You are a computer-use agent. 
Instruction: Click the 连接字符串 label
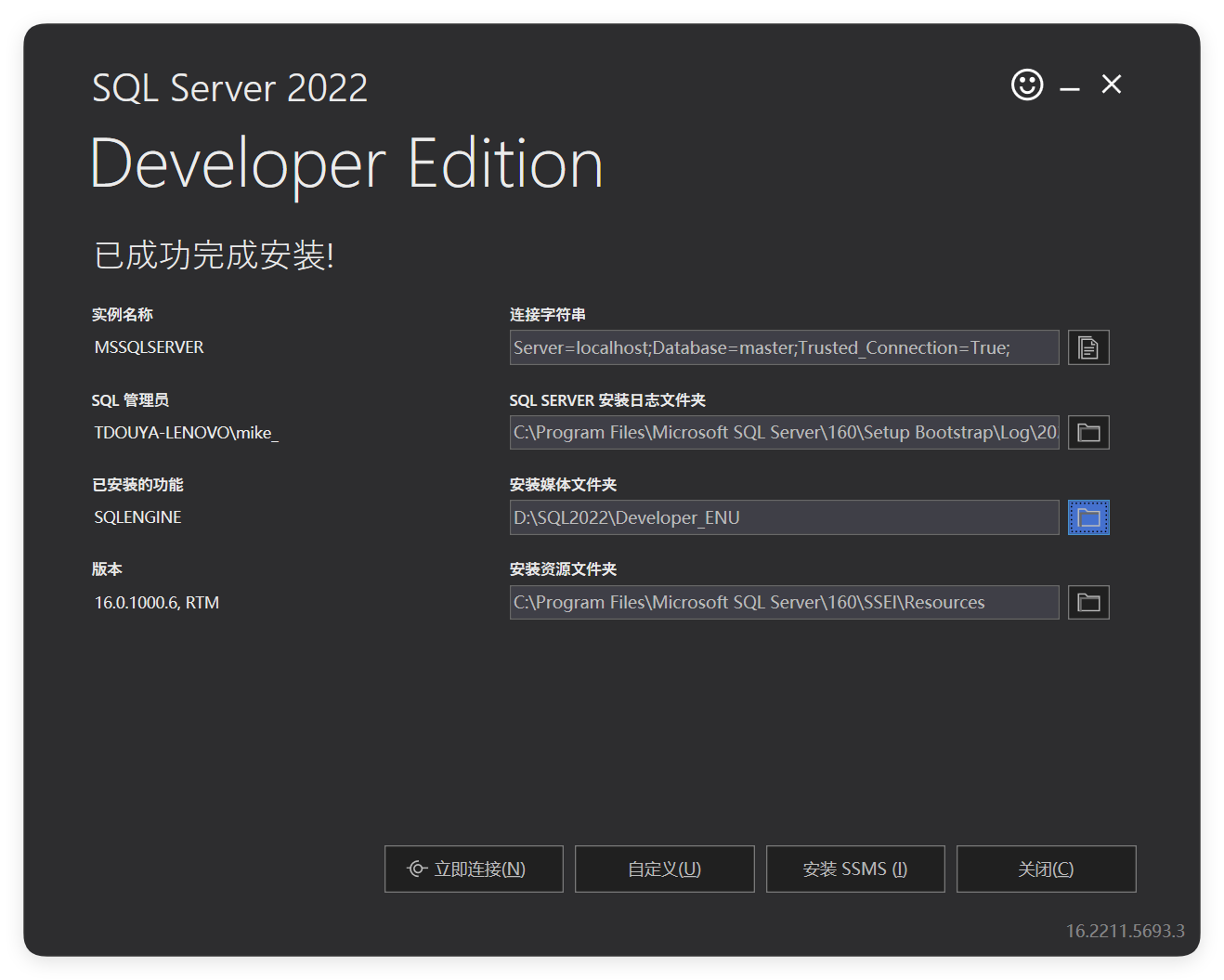click(548, 315)
